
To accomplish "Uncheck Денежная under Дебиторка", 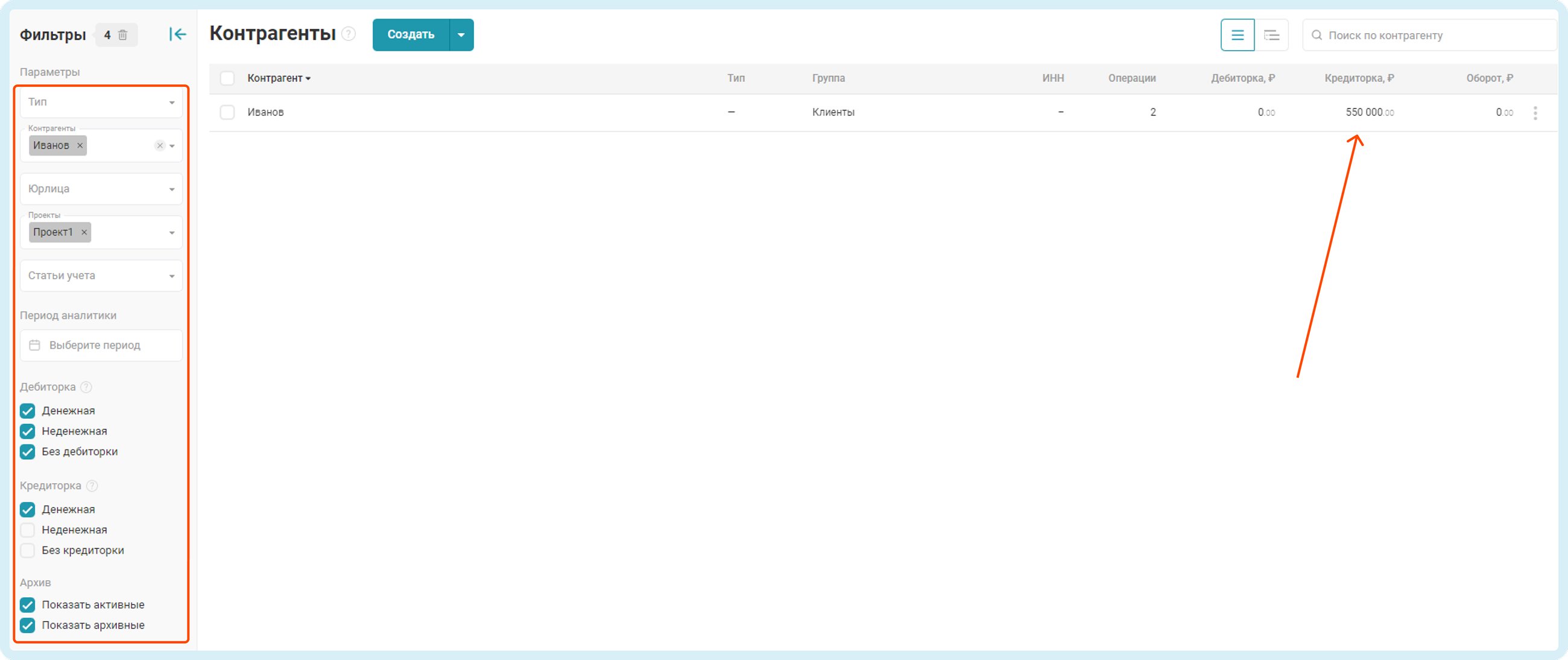I will pyautogui.click(x=27, y=411).
